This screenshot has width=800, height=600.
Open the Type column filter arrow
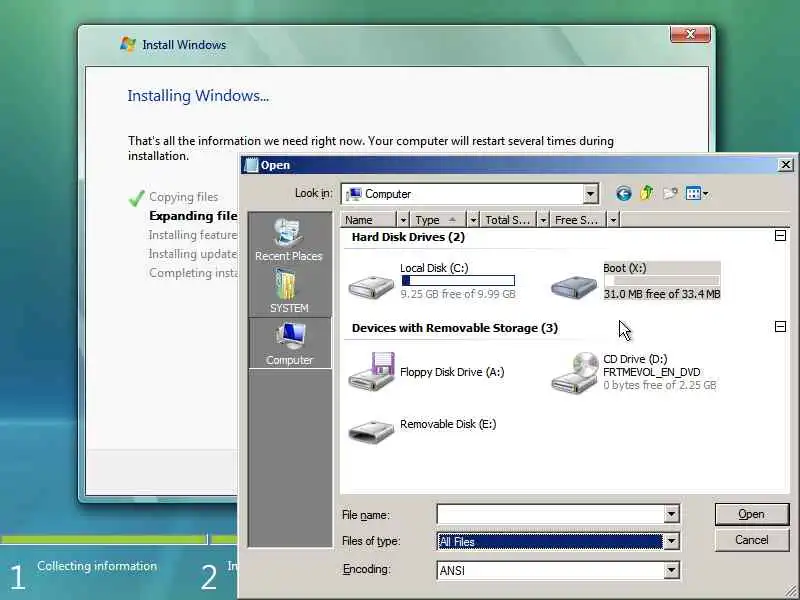[473, 220]
